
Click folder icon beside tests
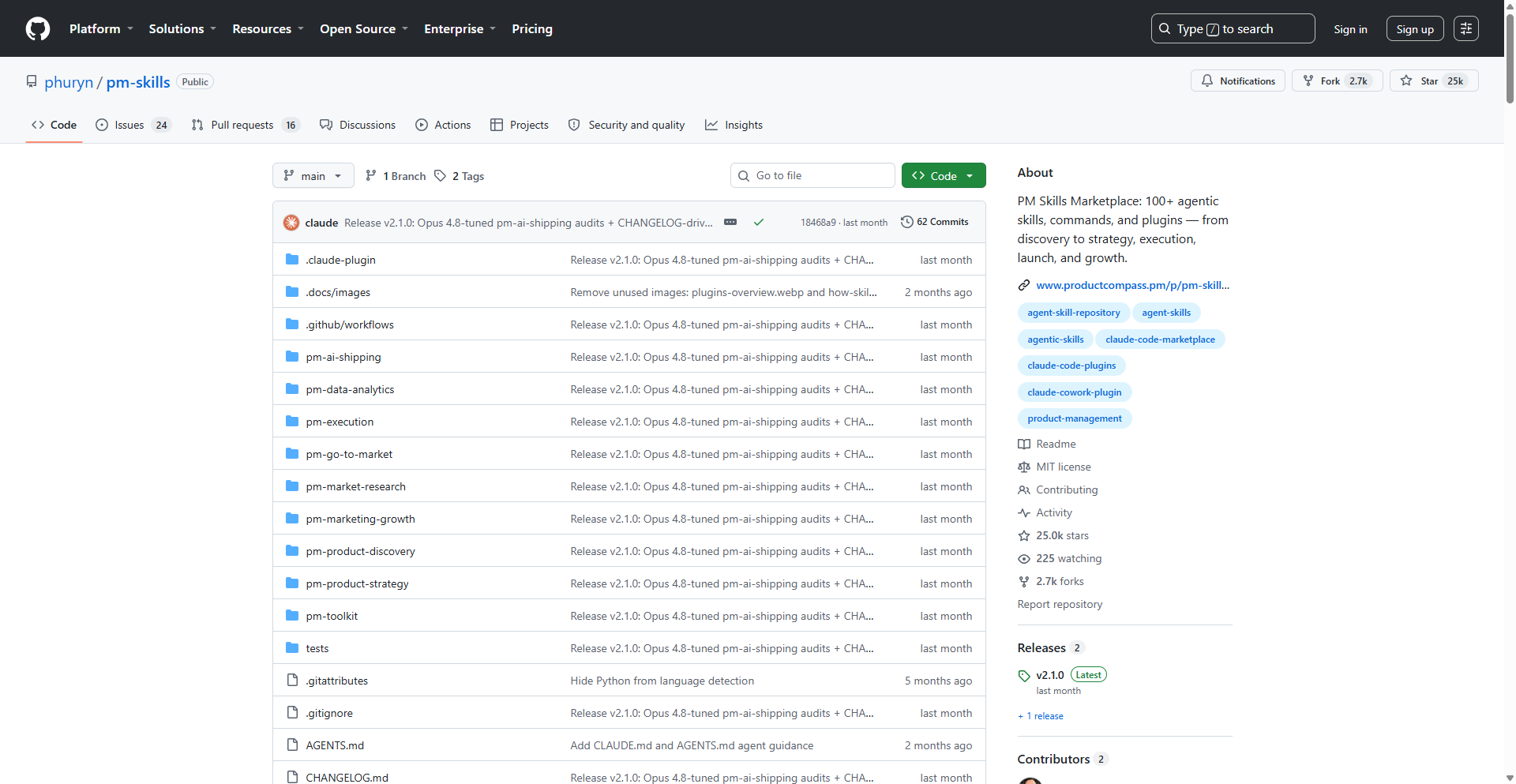coord(292,648)
